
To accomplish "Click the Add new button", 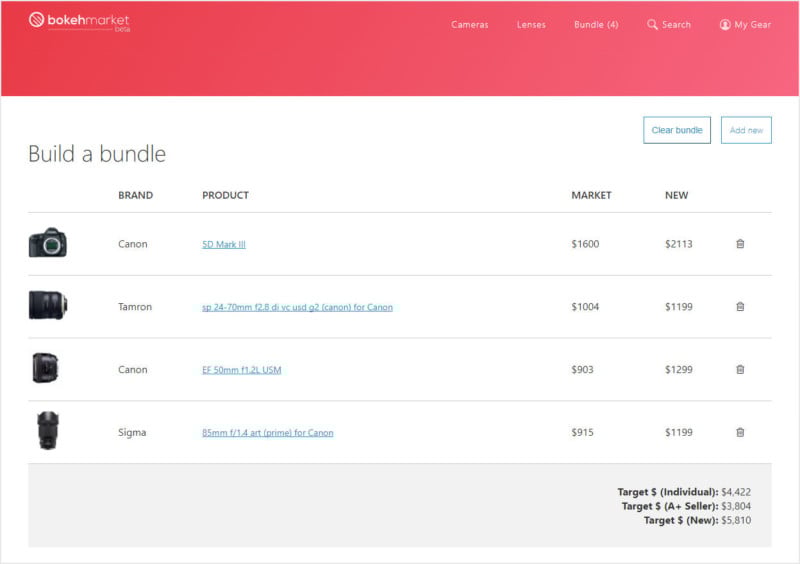I will 746,130.
